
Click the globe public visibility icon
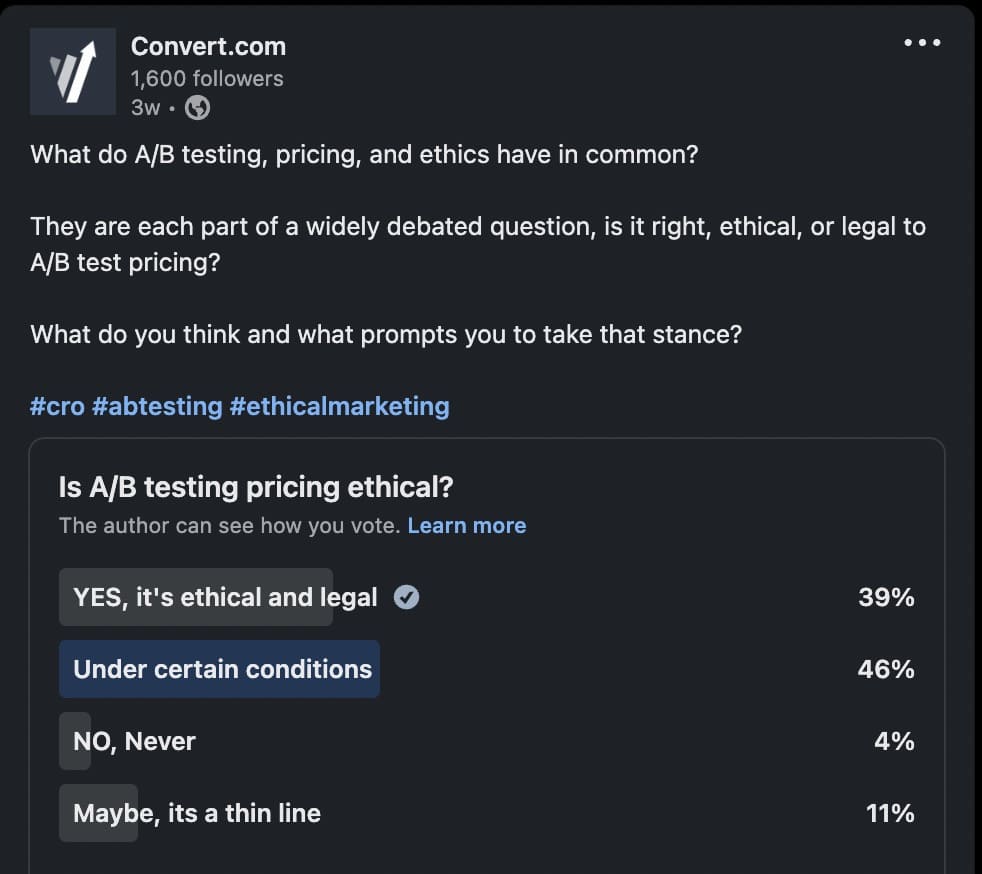tap(198, 108)
